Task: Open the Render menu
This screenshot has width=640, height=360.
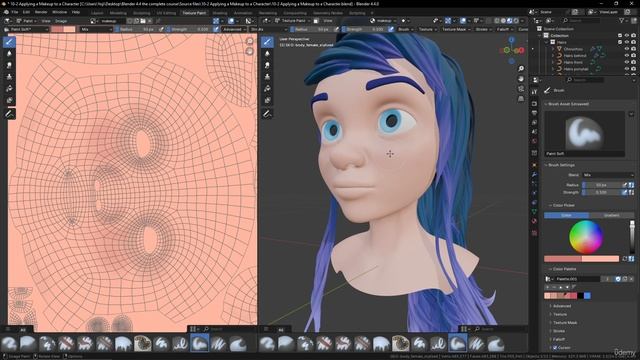Action: [41, 12]
